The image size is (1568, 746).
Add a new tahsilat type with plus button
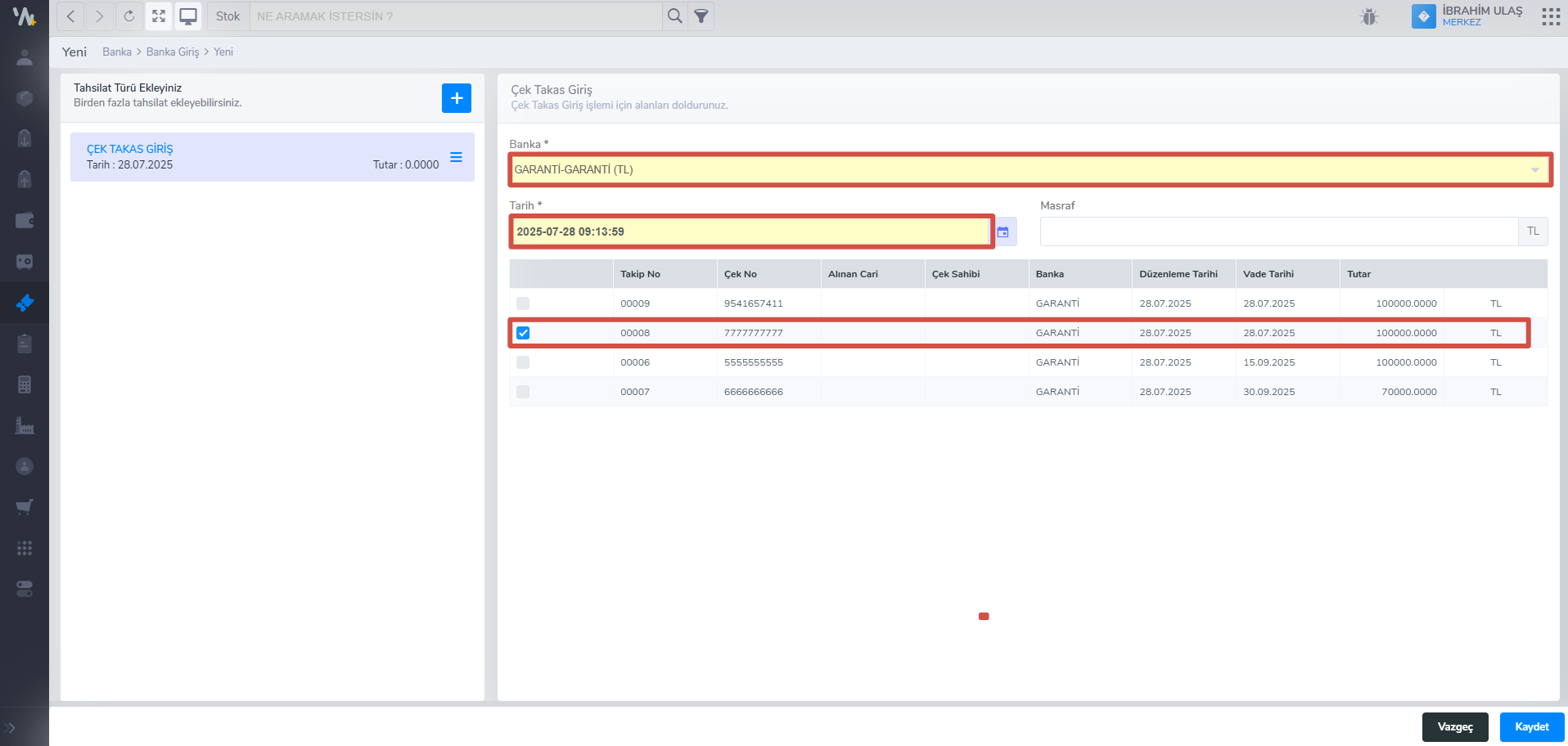pos(456,98)
